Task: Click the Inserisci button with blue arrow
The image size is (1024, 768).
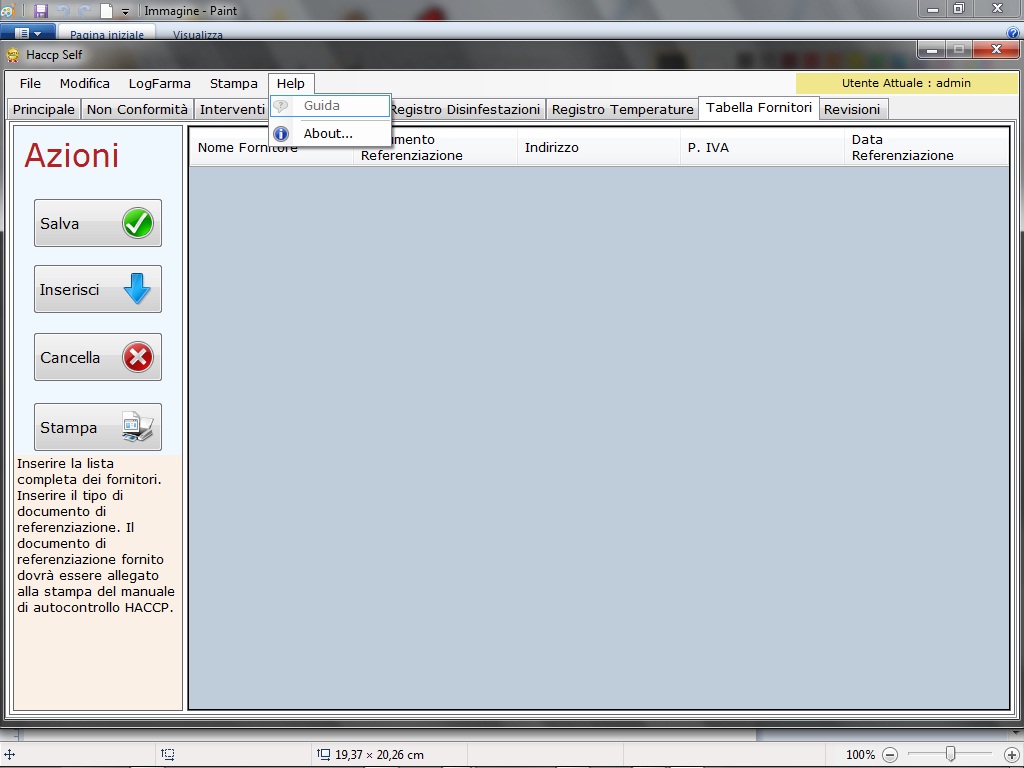Action: (97, 290)
